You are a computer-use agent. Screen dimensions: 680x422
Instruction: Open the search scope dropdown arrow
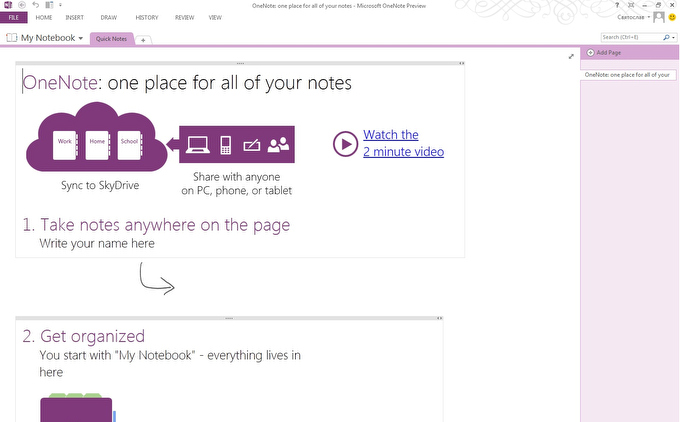673,38
